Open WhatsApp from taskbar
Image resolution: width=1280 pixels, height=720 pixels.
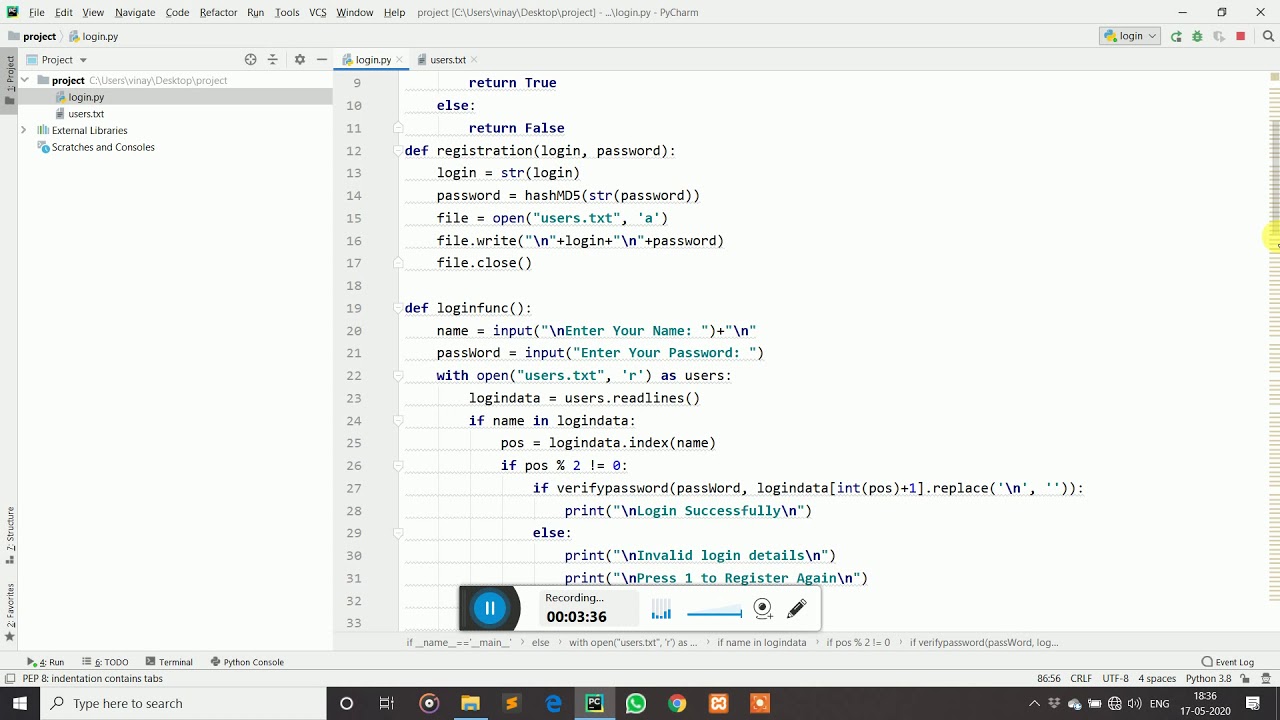click(x=636, y=703)
